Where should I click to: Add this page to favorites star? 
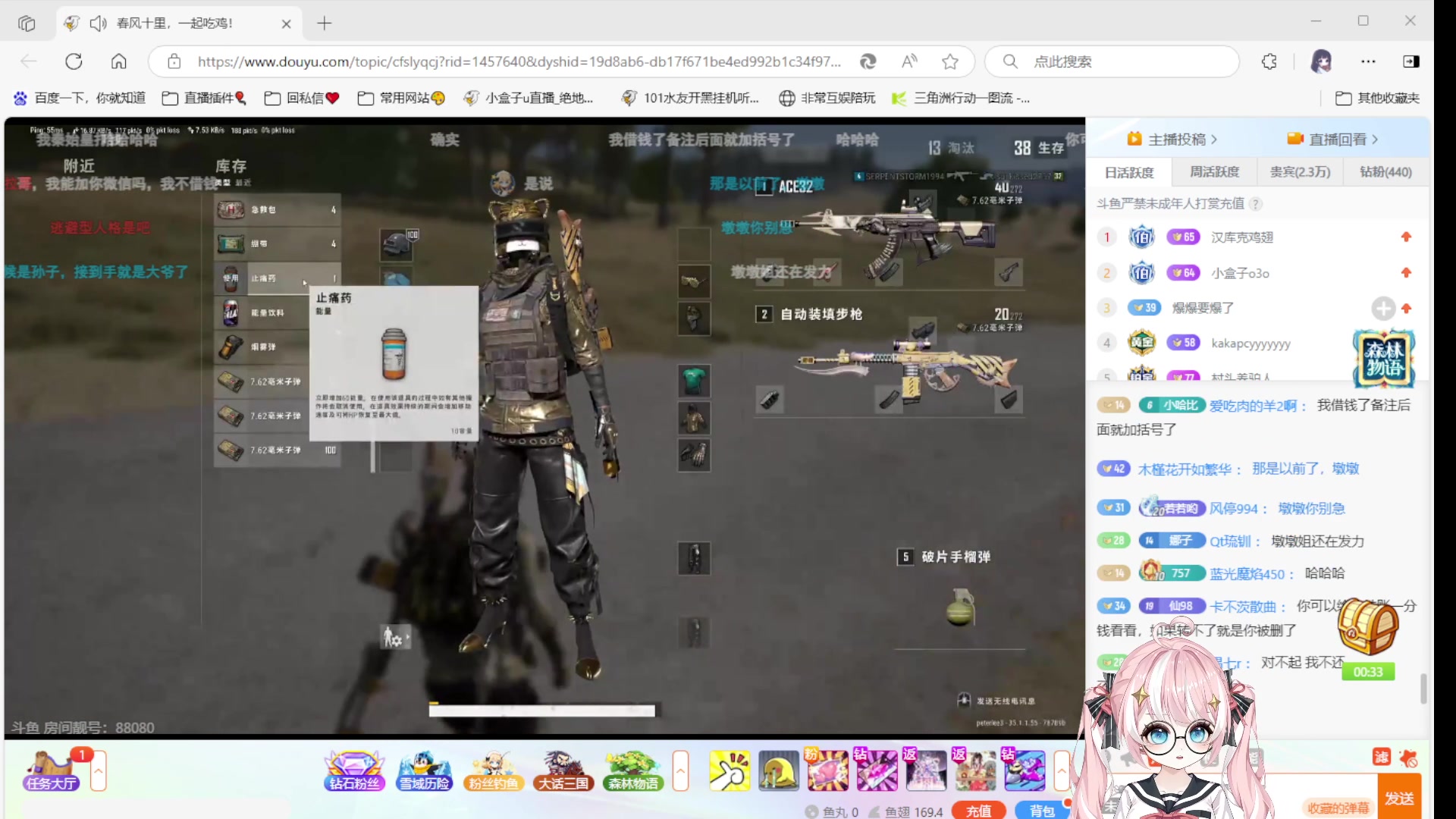click(x=950, y=61)
